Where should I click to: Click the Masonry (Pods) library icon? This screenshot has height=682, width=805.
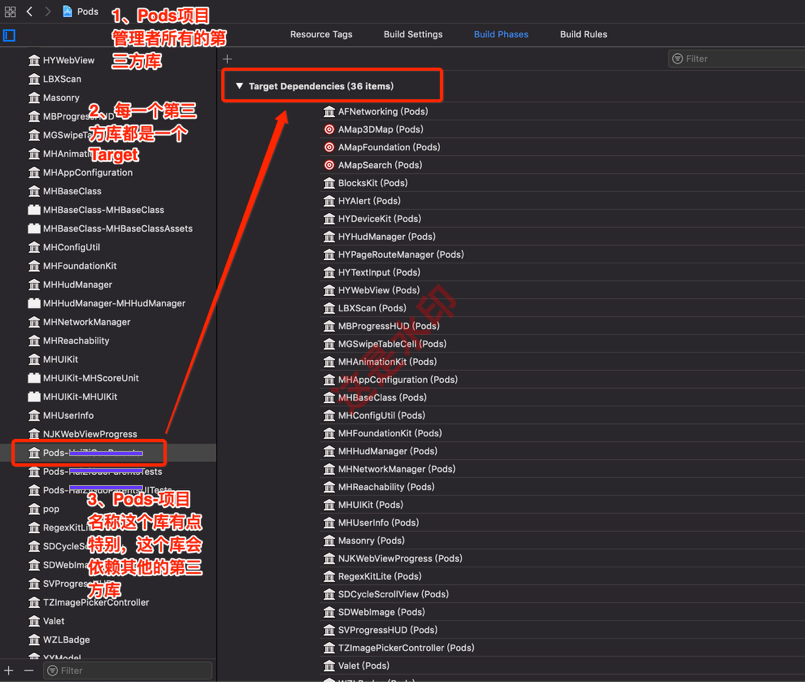click(x=329, y=541)
